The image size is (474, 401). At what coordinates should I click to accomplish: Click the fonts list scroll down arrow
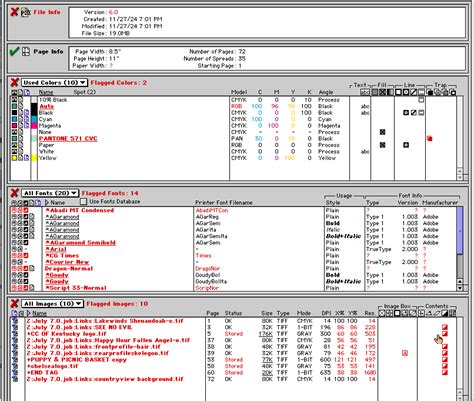460,288
